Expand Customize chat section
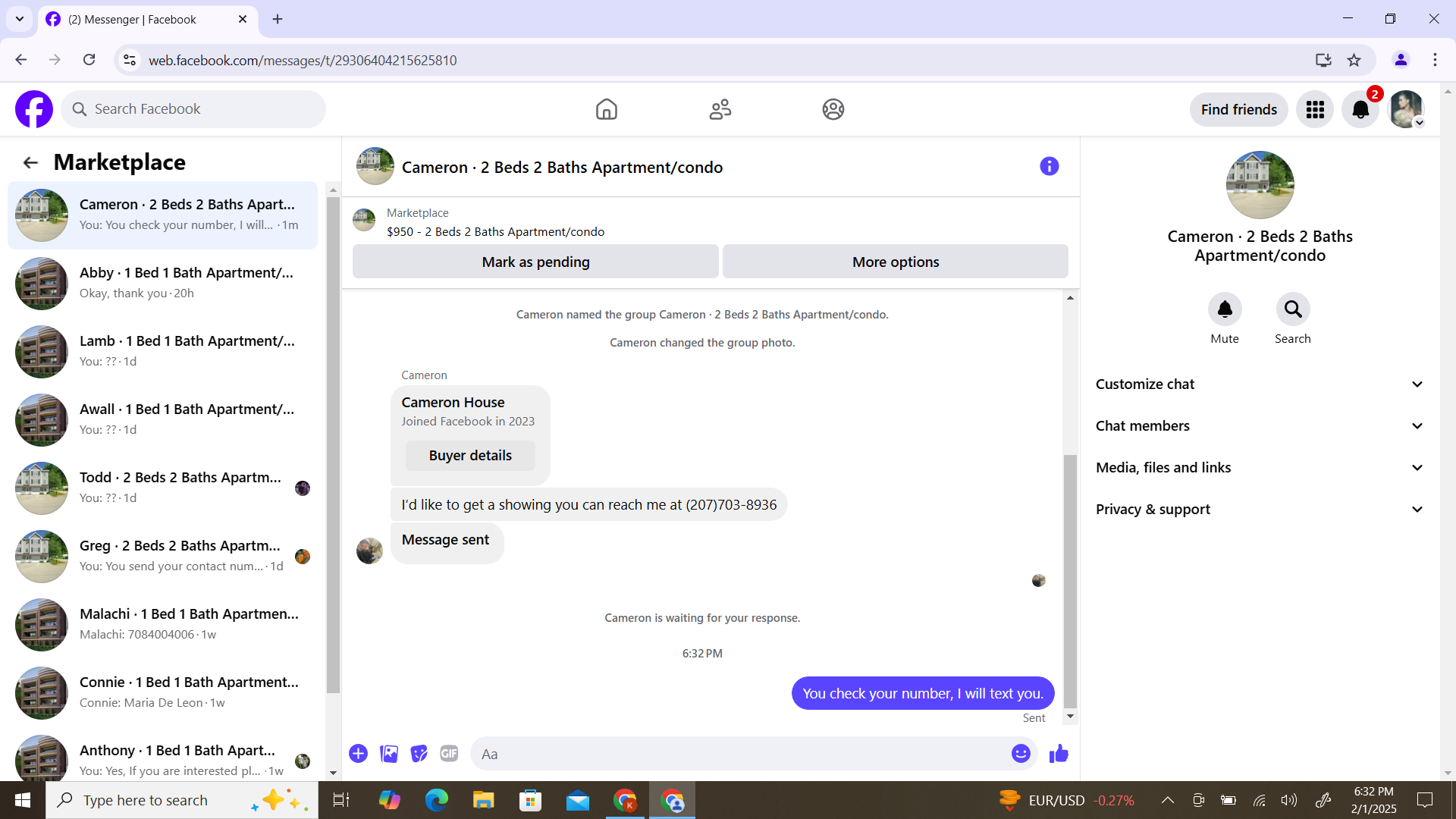 [1259, 384]
